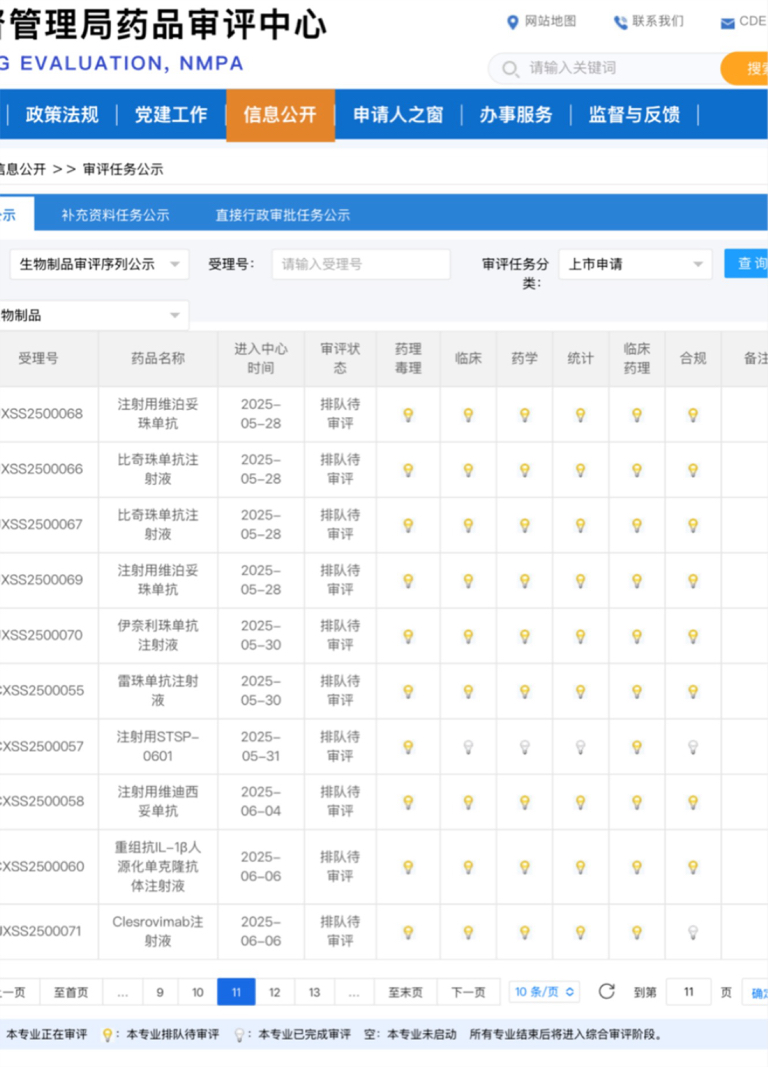Open the 10 条/页 page size selector

(x=544, y=992)
